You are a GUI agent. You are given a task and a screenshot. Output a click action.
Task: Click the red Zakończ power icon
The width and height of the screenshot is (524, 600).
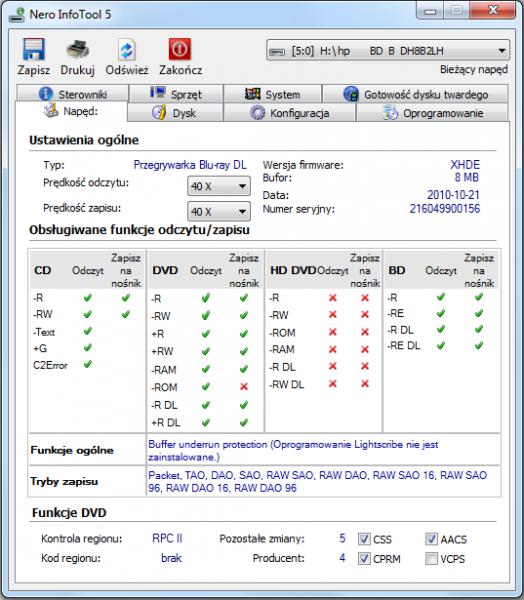tap(180, 49)
